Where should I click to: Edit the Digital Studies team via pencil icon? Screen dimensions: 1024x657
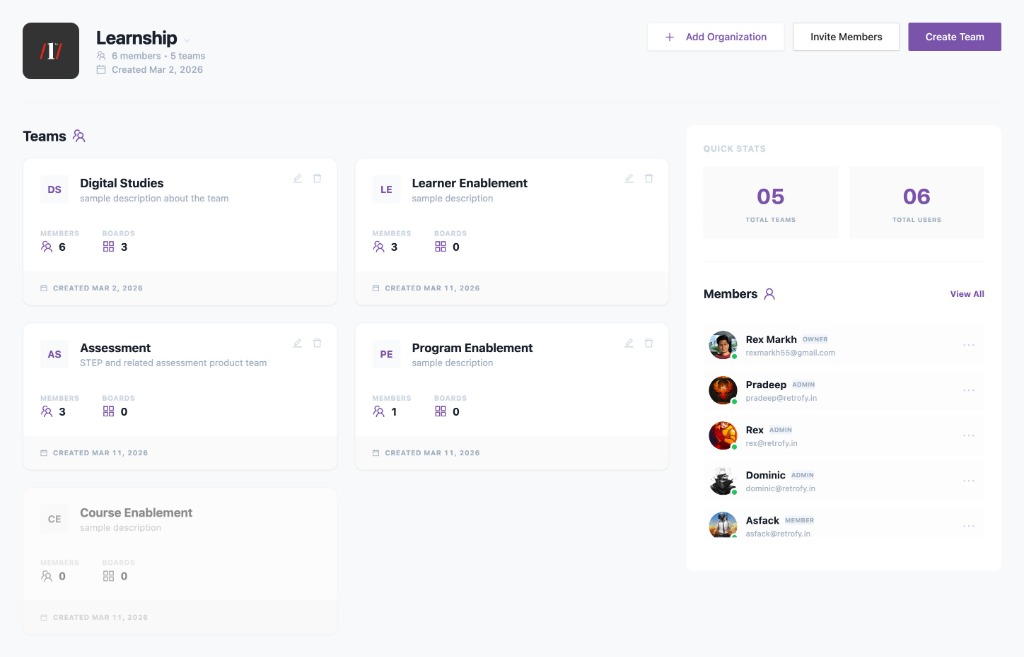click(x=297, y=178)
